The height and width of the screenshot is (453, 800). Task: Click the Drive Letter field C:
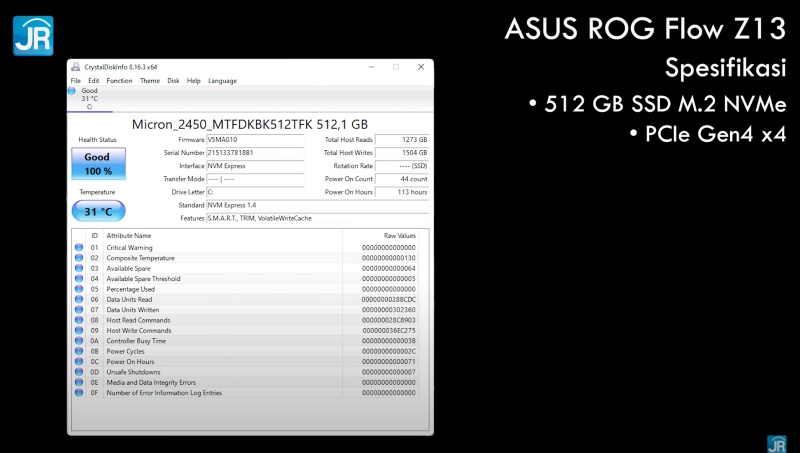[255, 192]
